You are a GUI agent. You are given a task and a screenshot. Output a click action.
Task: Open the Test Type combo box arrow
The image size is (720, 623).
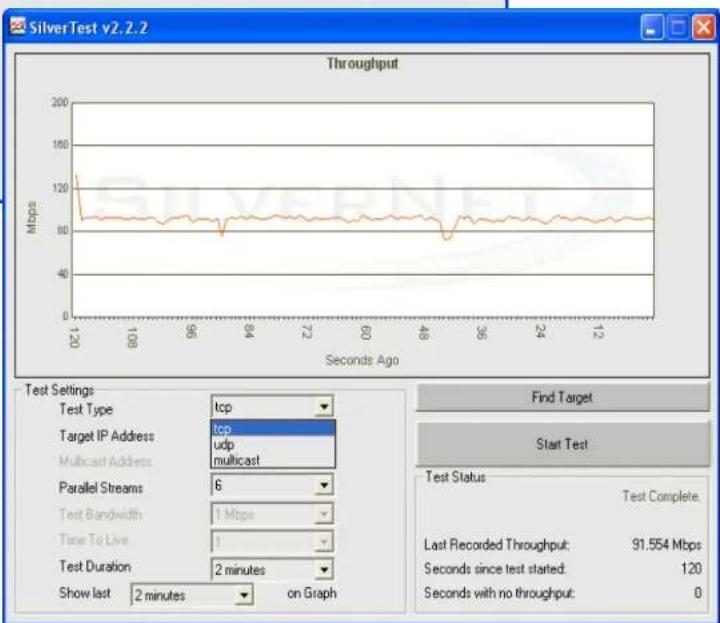click(324, 406)
